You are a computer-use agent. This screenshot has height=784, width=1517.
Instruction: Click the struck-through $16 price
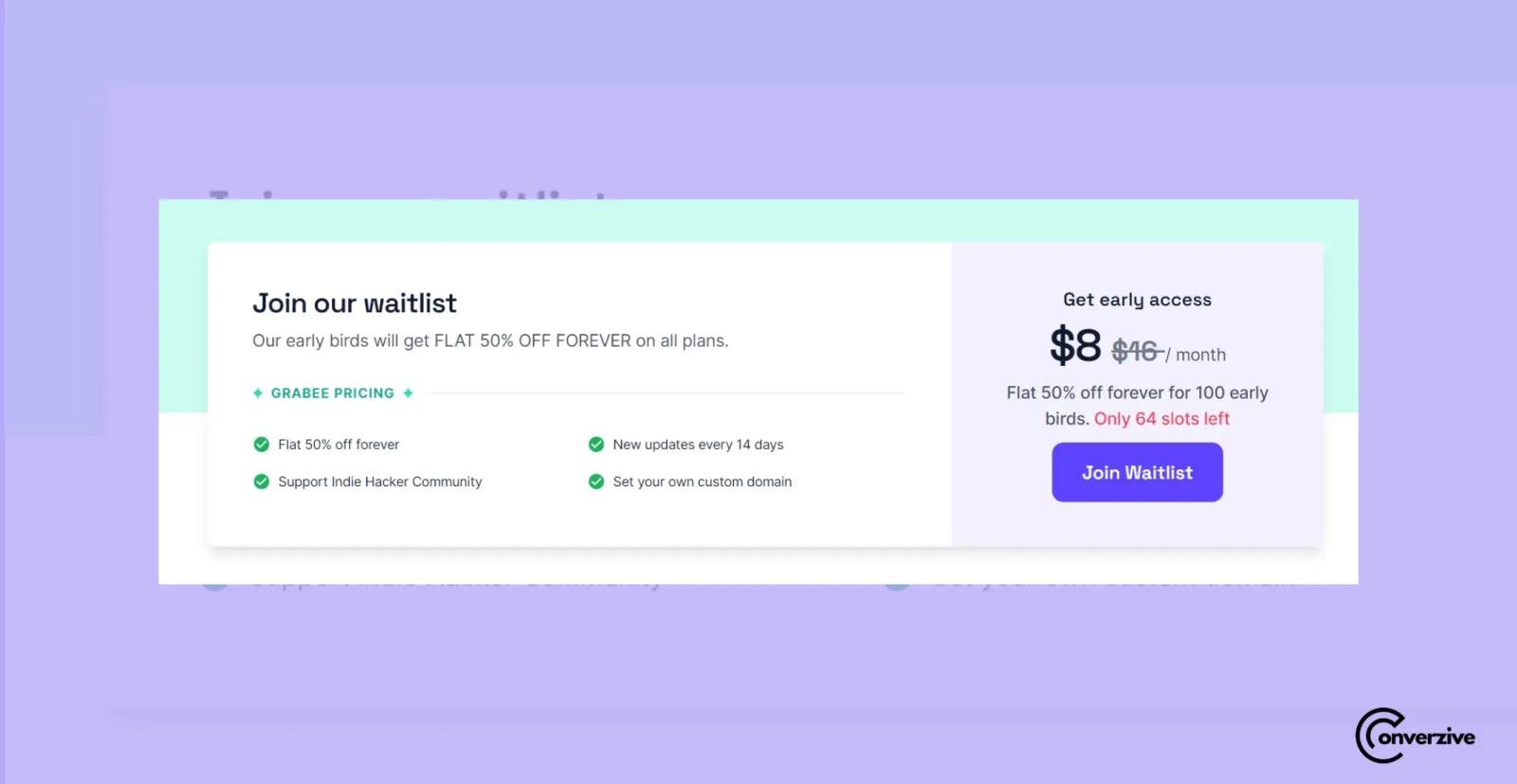1137,352
